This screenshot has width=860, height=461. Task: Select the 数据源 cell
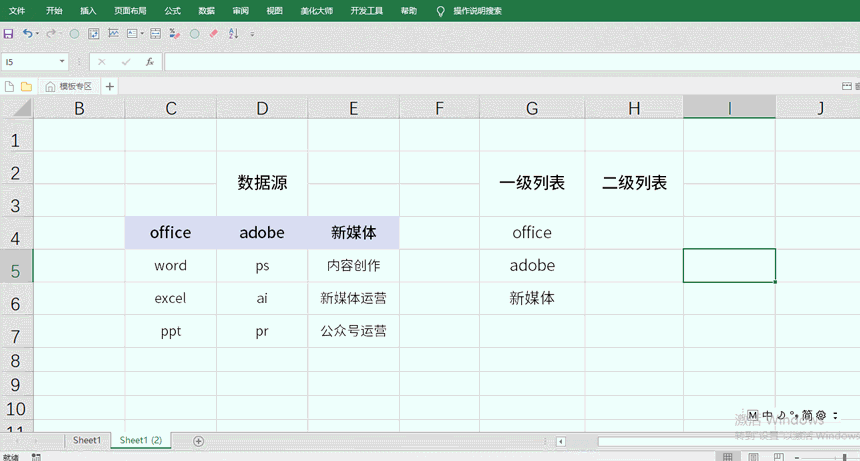point(262,183)
